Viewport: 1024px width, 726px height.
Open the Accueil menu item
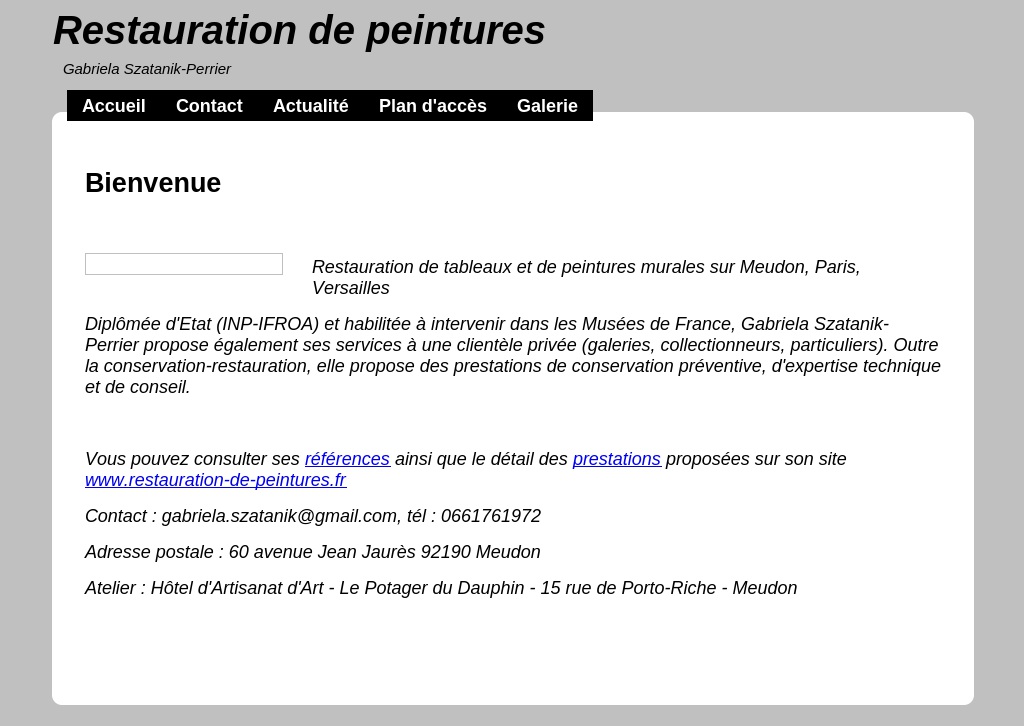pos(114,106)
